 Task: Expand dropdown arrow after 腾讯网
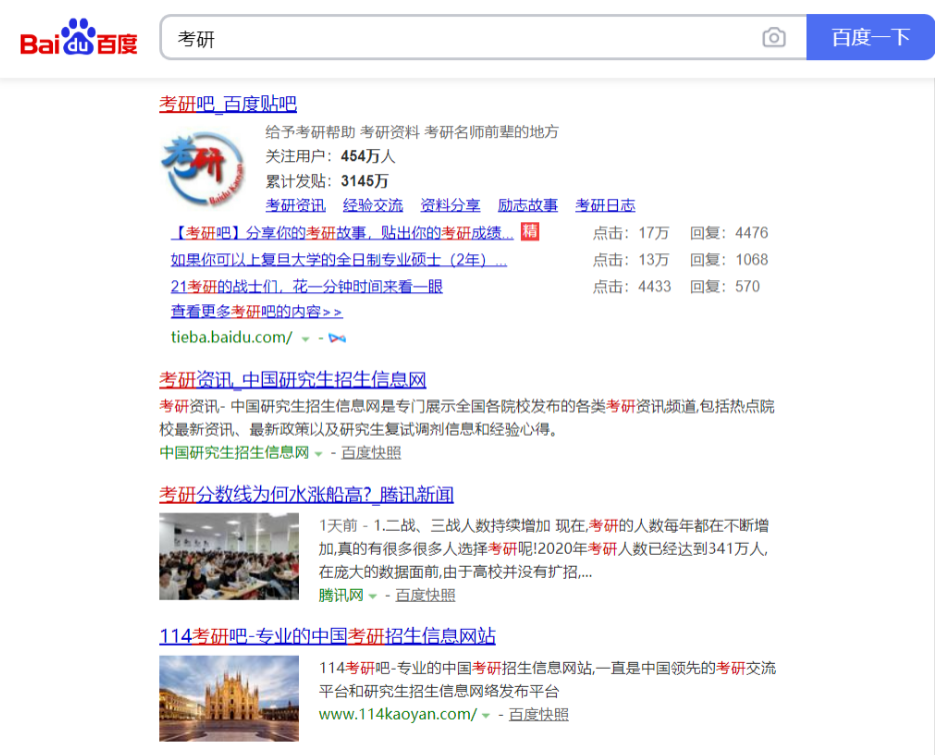373,596
